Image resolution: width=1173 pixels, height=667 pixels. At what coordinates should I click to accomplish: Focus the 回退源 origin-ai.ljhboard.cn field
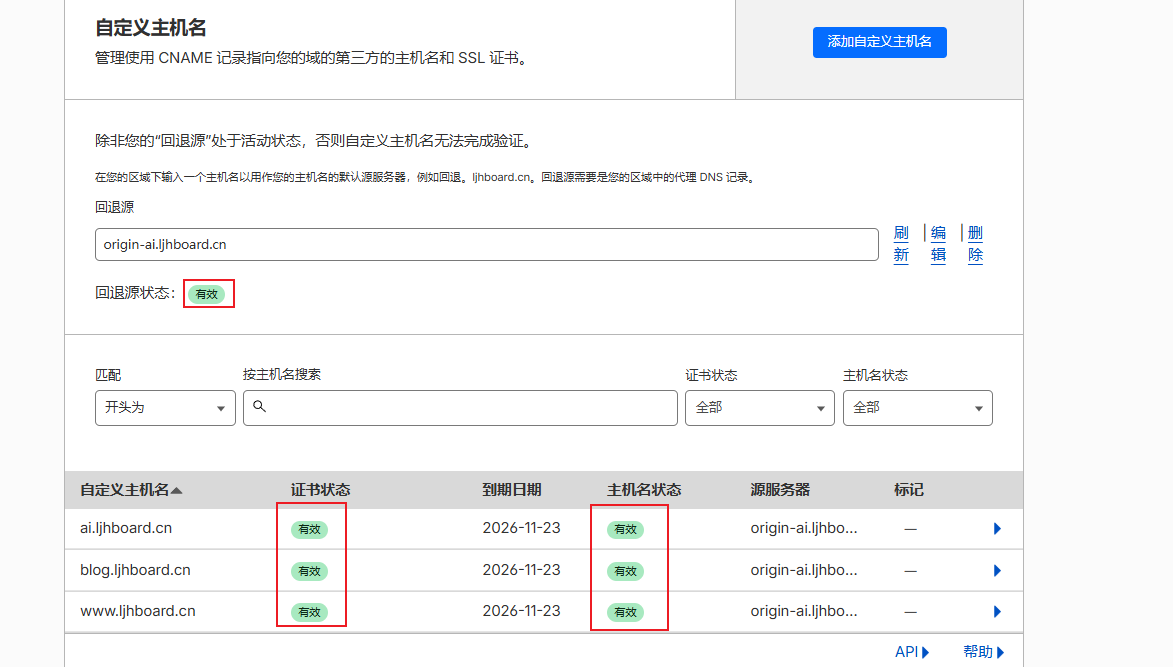click(486, 245)
